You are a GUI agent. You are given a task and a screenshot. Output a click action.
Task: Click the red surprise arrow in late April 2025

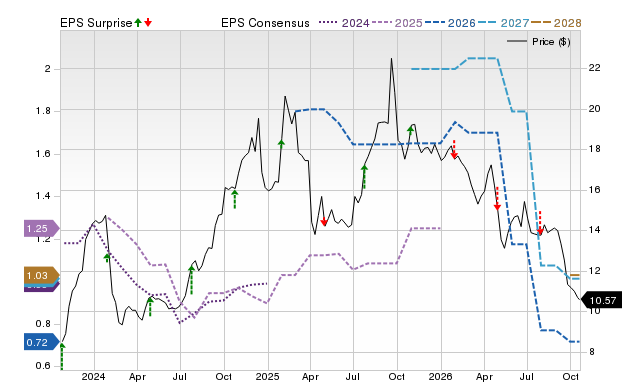[x=324, y=222]
